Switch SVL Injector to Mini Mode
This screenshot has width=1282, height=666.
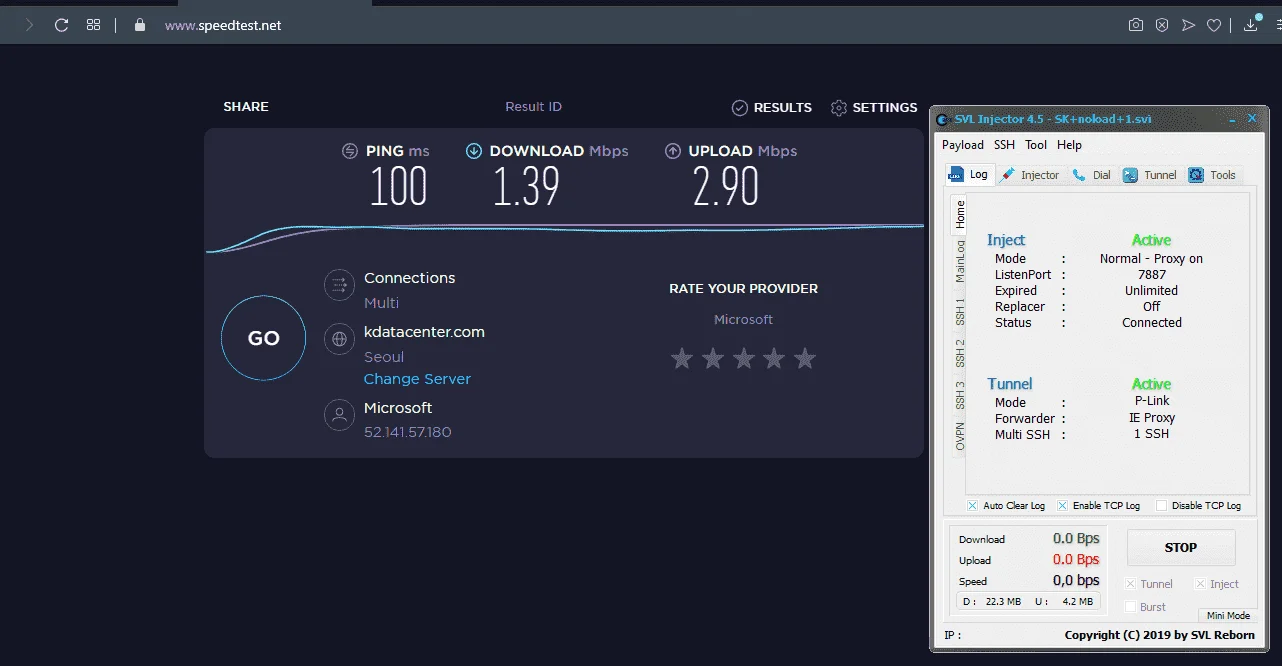click(1228, 616)
